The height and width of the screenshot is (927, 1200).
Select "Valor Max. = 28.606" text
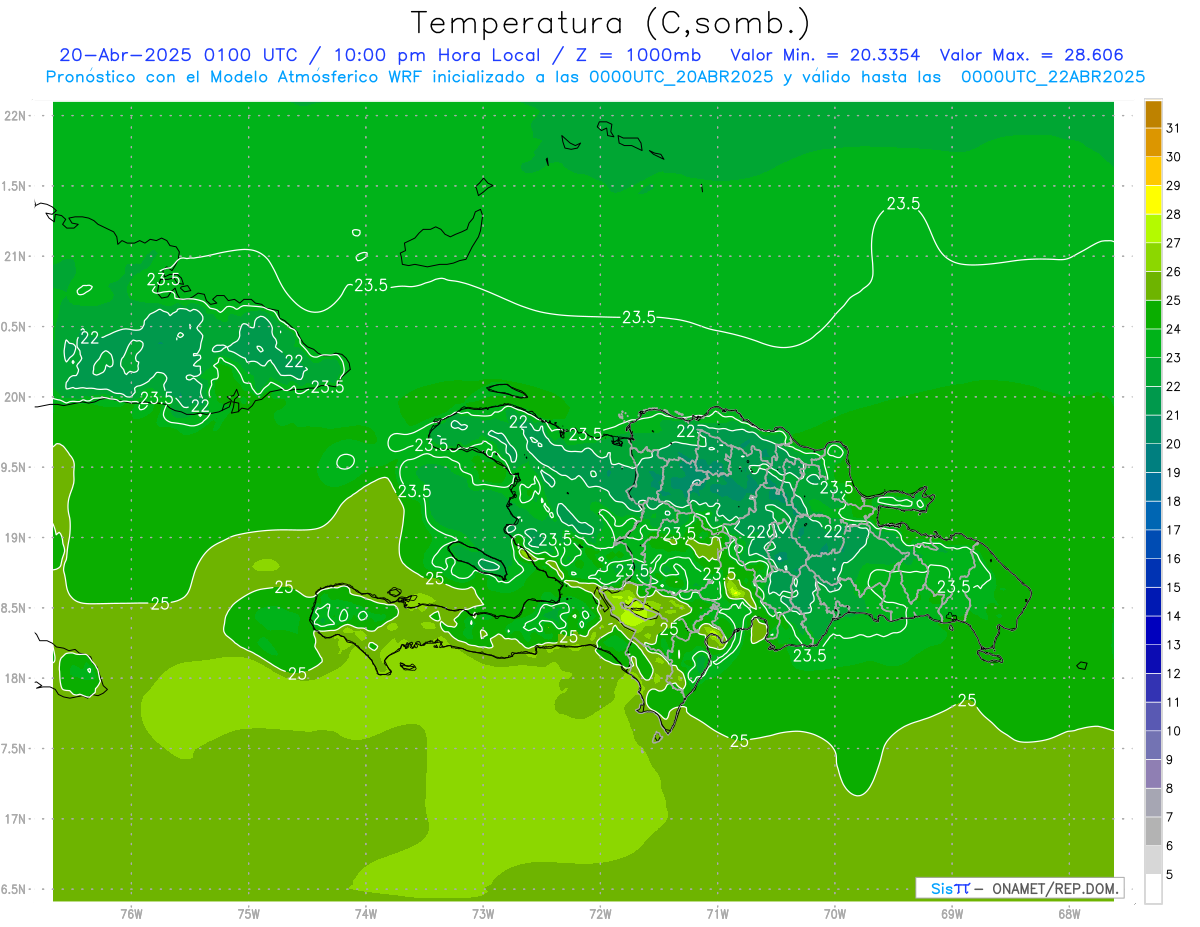click(1031, 55)
